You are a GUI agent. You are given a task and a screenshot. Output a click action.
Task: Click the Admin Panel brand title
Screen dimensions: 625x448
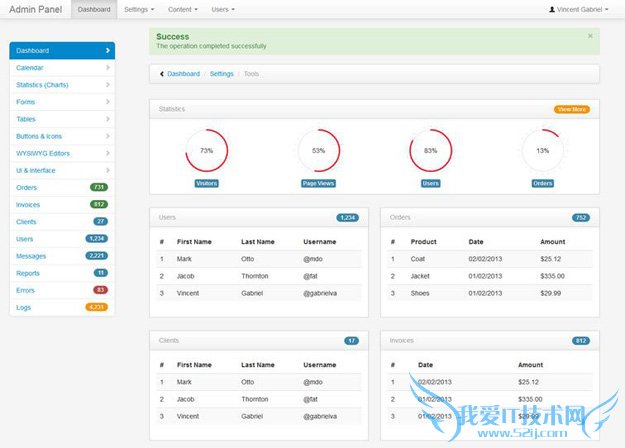click(x=35, y=9)
